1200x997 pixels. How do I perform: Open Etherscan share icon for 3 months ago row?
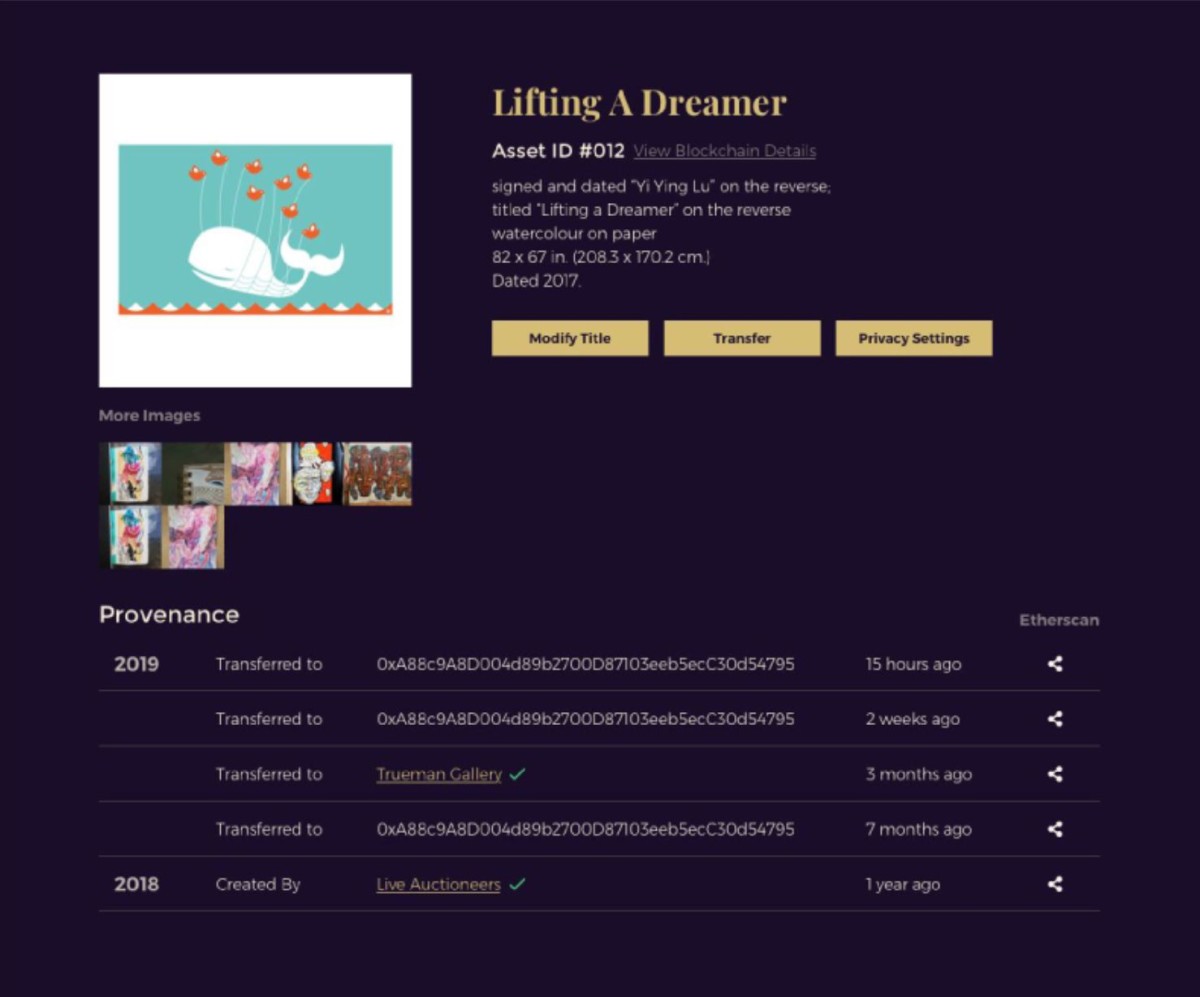pos(1055,774)
